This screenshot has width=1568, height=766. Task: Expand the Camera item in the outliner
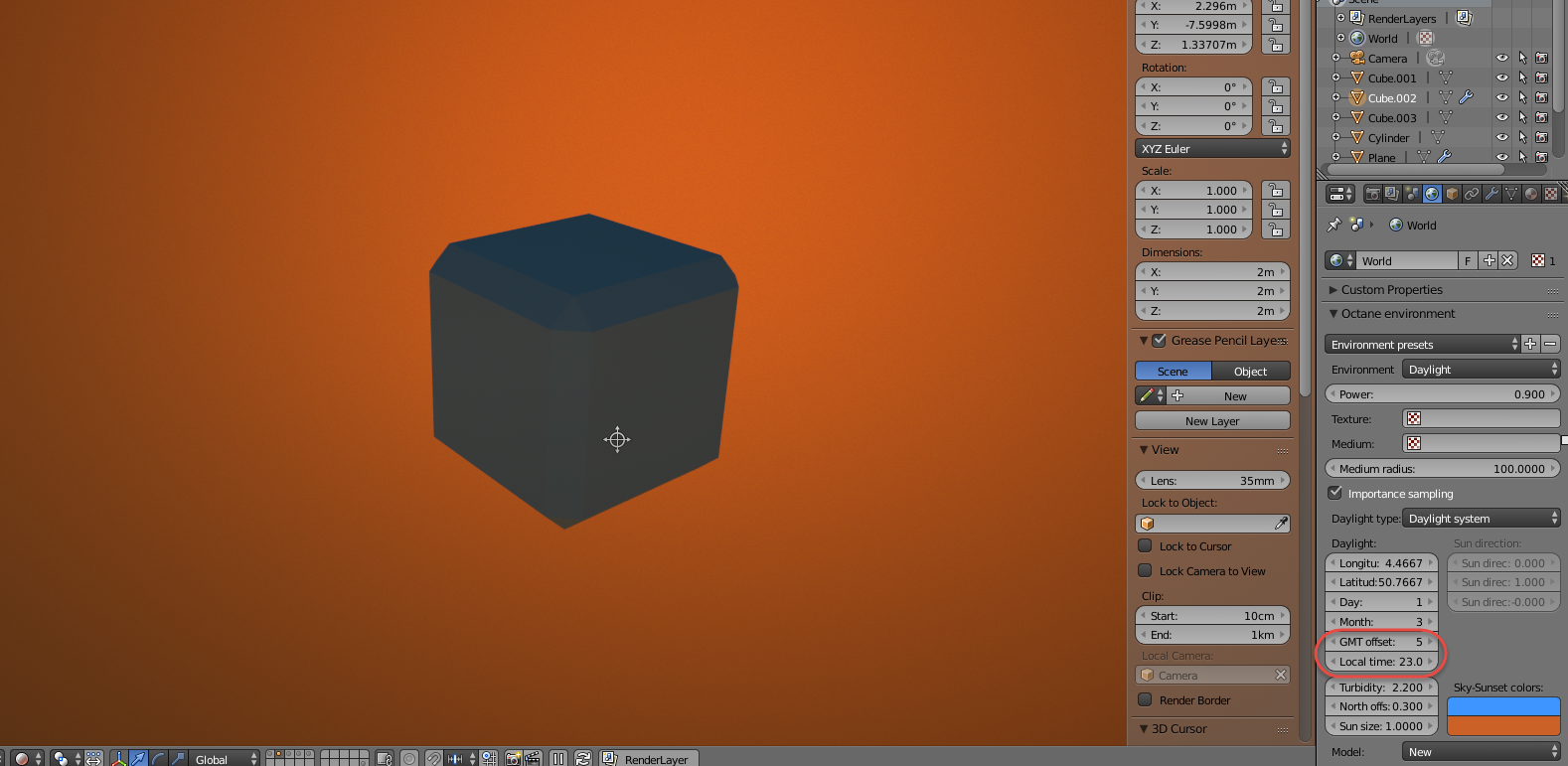tap(1336, 58)
